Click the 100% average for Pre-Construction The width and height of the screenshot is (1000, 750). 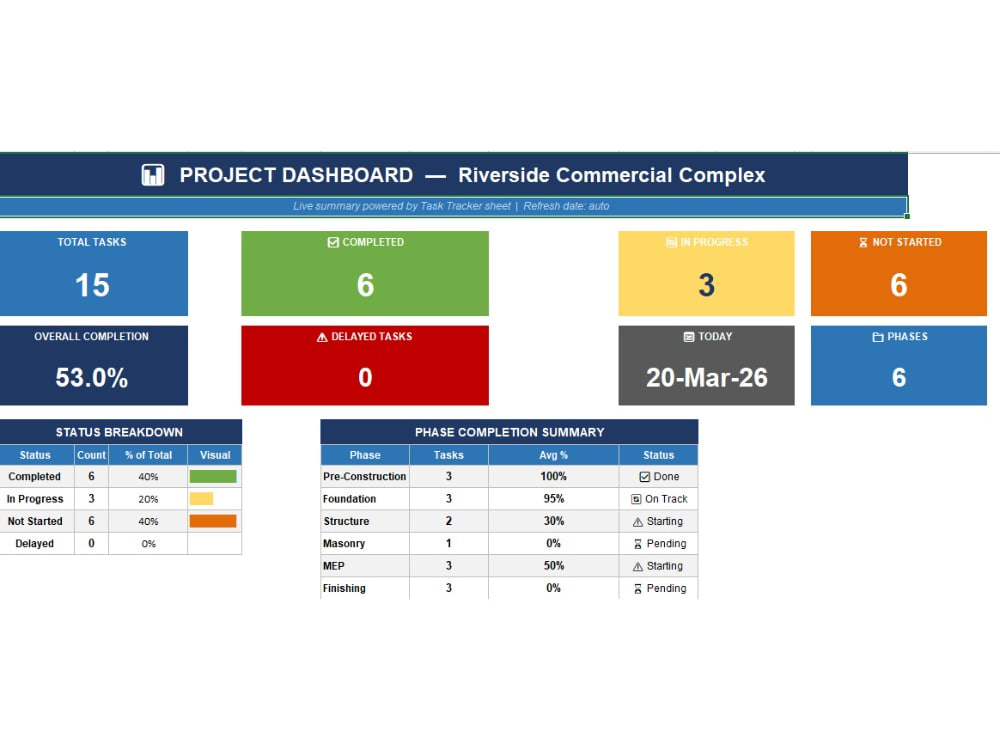tap(554, 476)
